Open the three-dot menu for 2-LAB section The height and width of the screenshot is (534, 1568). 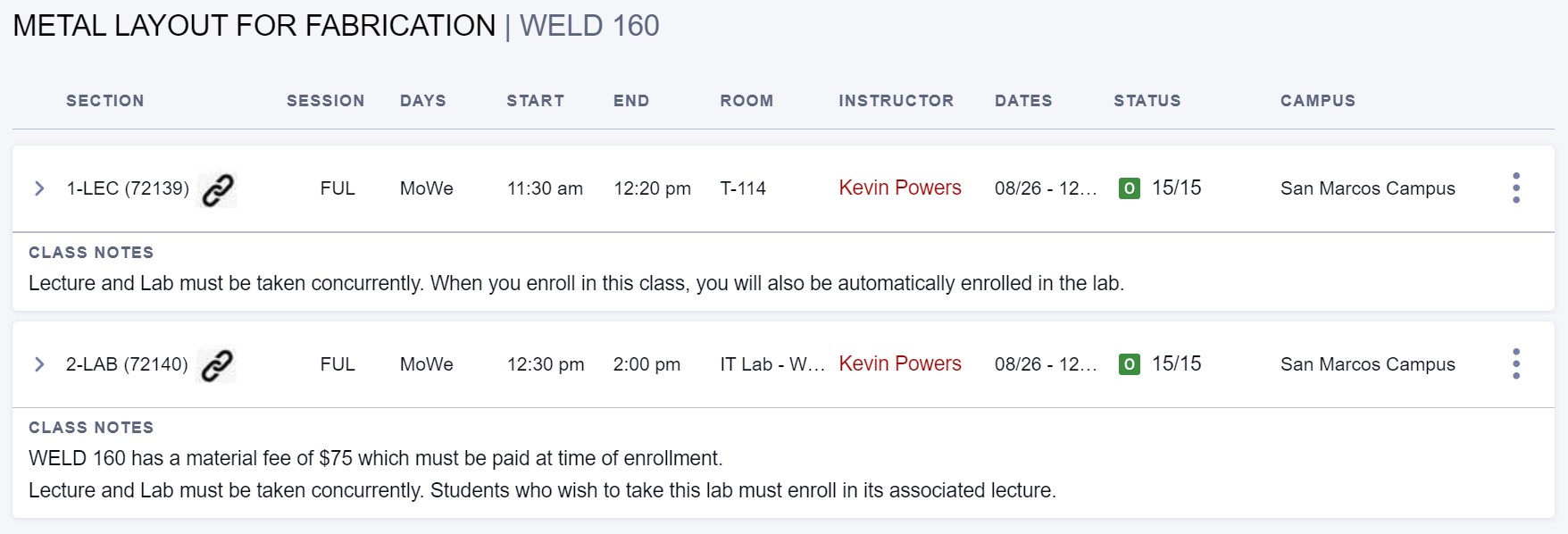click(1515, 364)
